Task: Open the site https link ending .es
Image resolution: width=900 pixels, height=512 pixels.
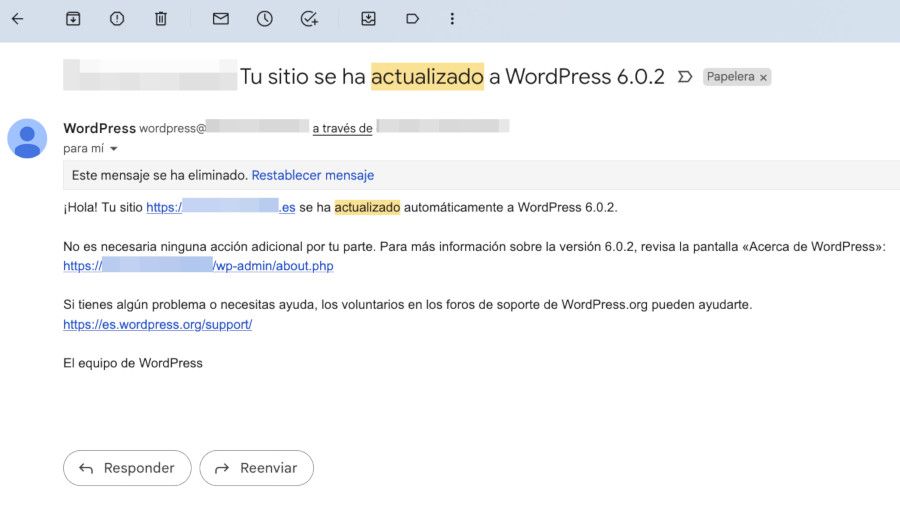Action: tap(221, 207)
